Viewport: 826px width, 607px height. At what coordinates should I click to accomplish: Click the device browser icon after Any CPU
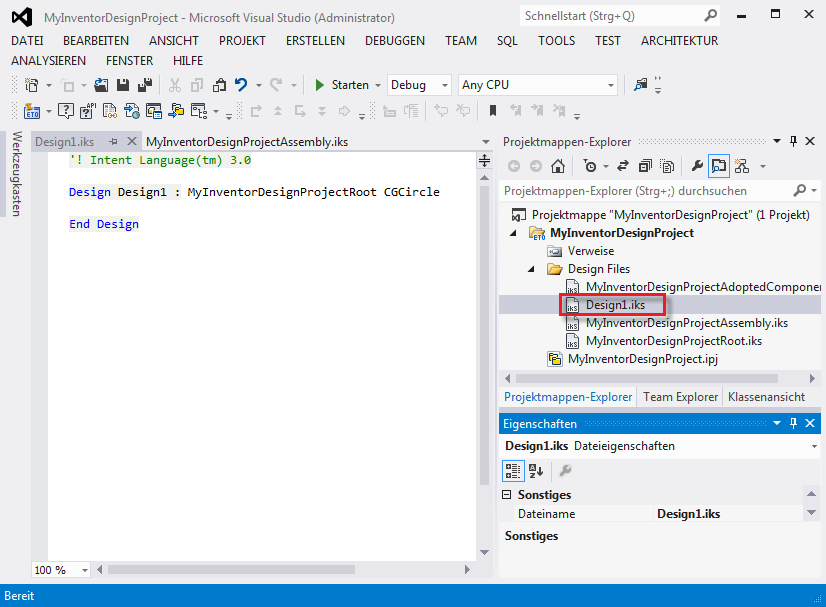[x=640, y=85]
